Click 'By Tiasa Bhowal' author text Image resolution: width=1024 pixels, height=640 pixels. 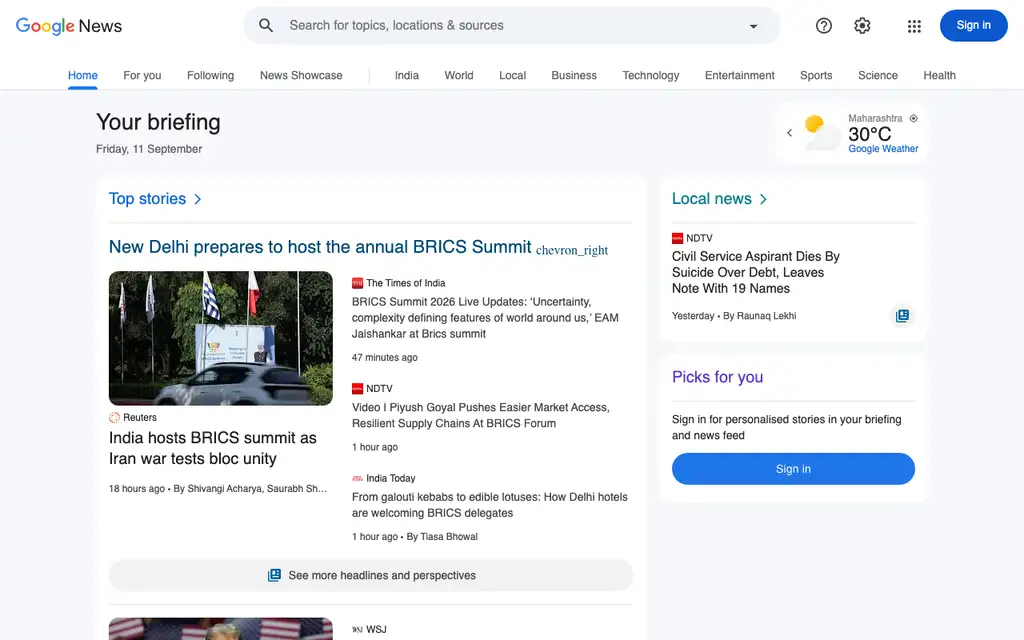tap(442, 537)
